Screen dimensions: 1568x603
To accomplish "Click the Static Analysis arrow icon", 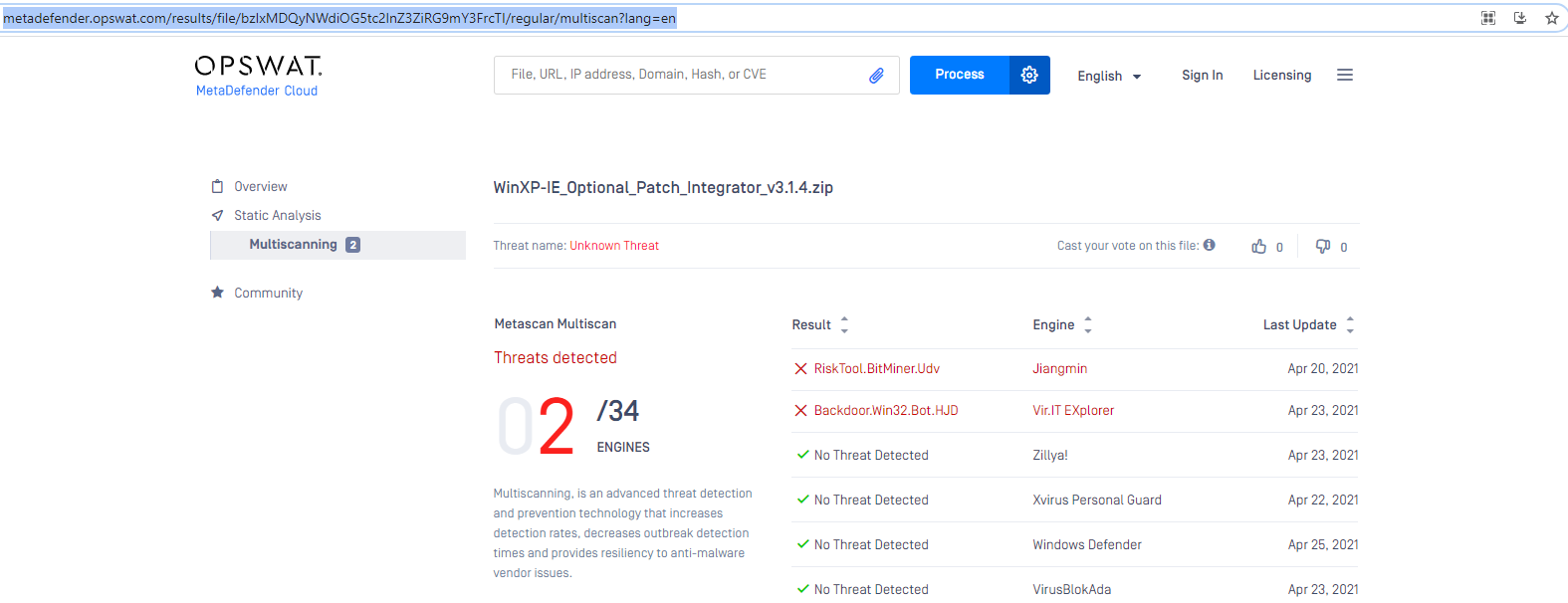I will [217, 215].
